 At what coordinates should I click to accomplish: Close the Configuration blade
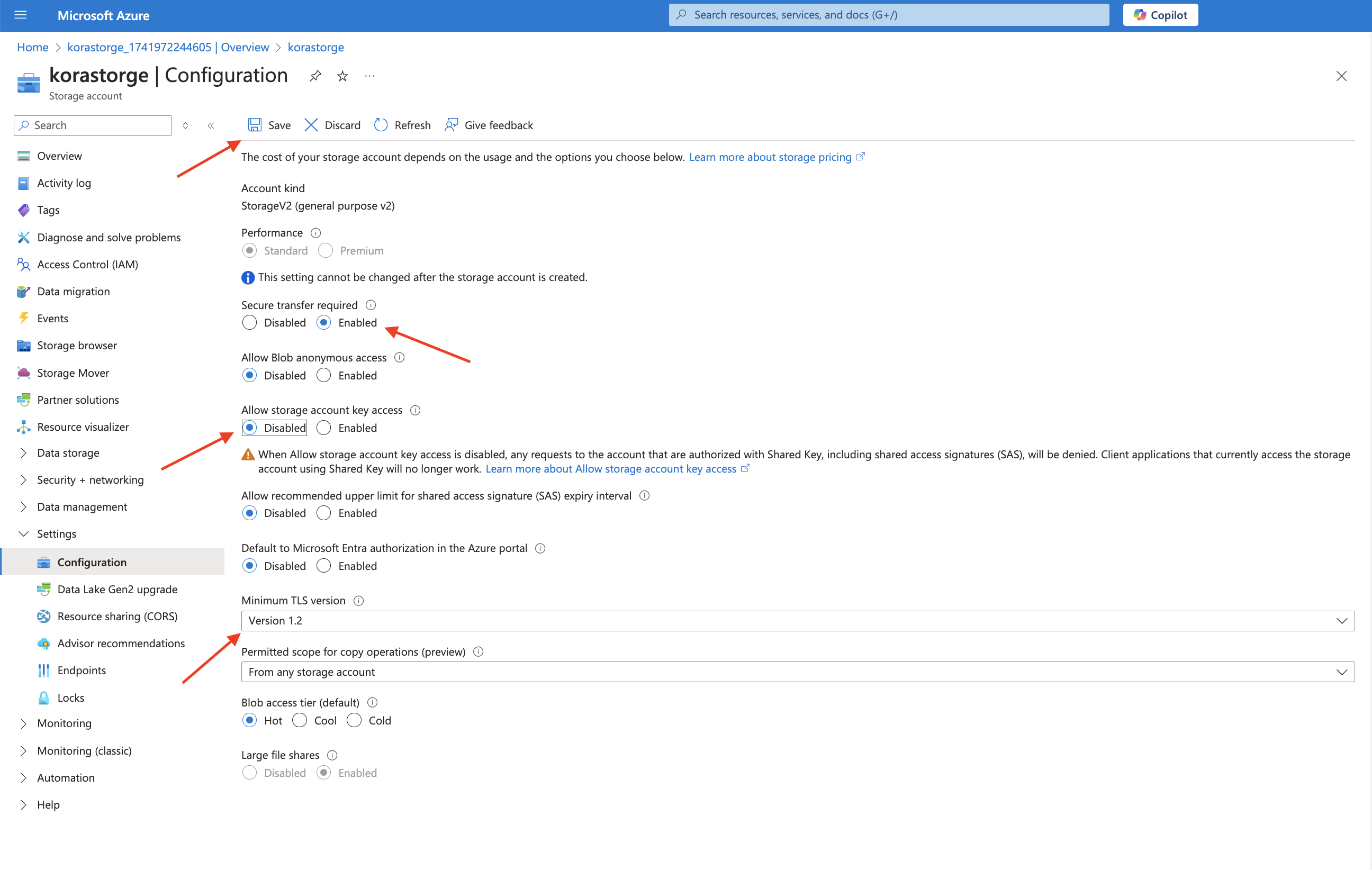point(1341,76)
